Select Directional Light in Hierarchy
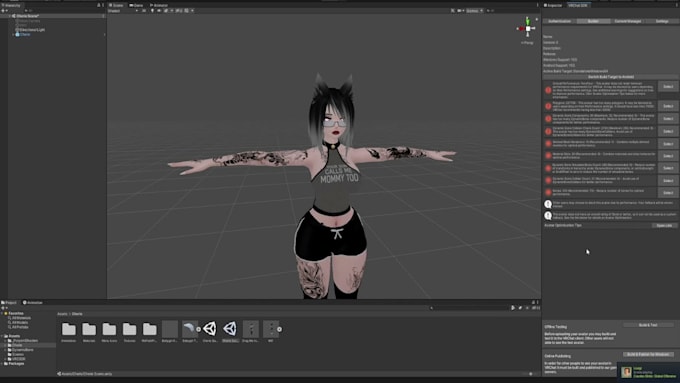The width and height of the screenshot is (680, 383). 31,30
